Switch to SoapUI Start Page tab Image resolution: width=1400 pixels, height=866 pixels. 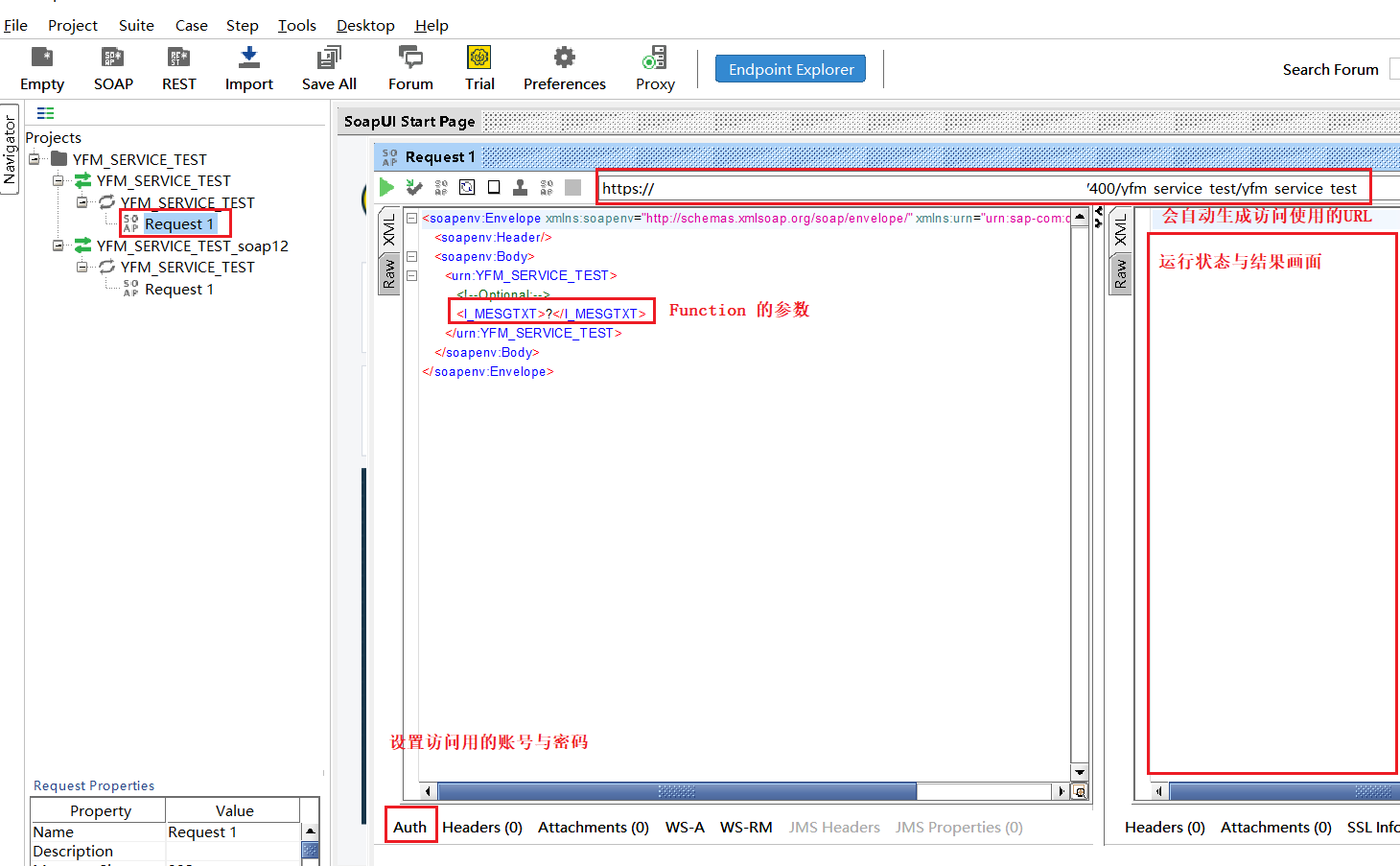click(x=409, y=121)
